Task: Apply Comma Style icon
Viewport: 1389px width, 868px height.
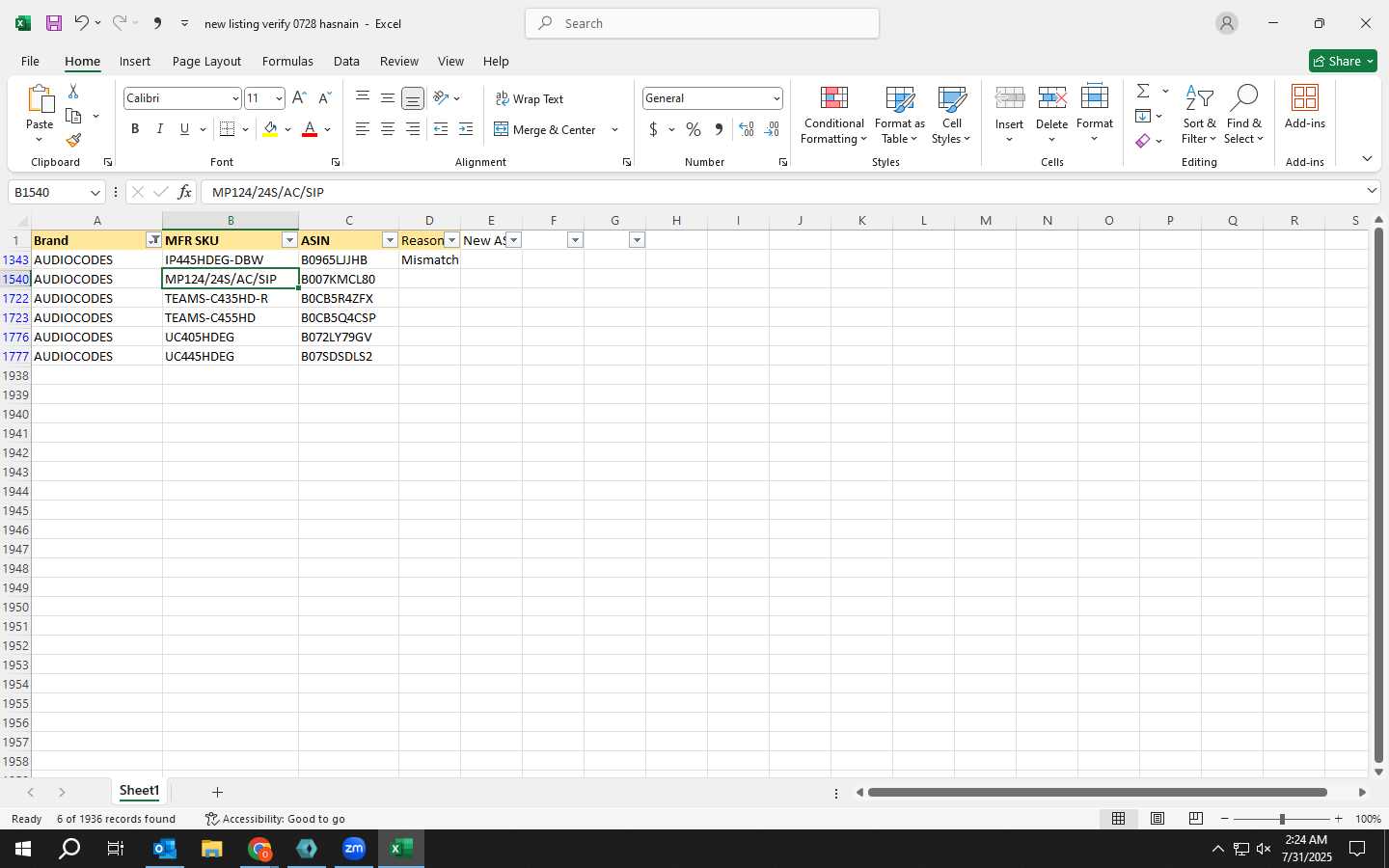Action: tap(719, 129)
